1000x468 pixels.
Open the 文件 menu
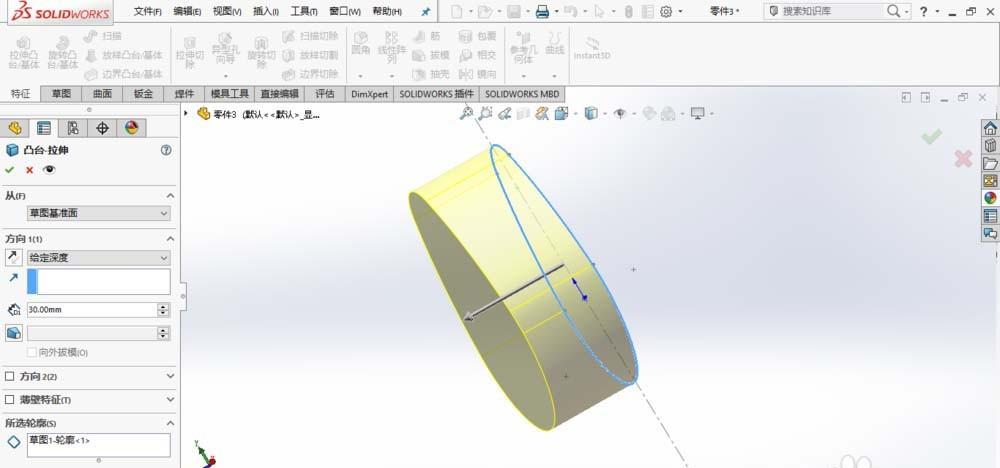tap(147, 11)
